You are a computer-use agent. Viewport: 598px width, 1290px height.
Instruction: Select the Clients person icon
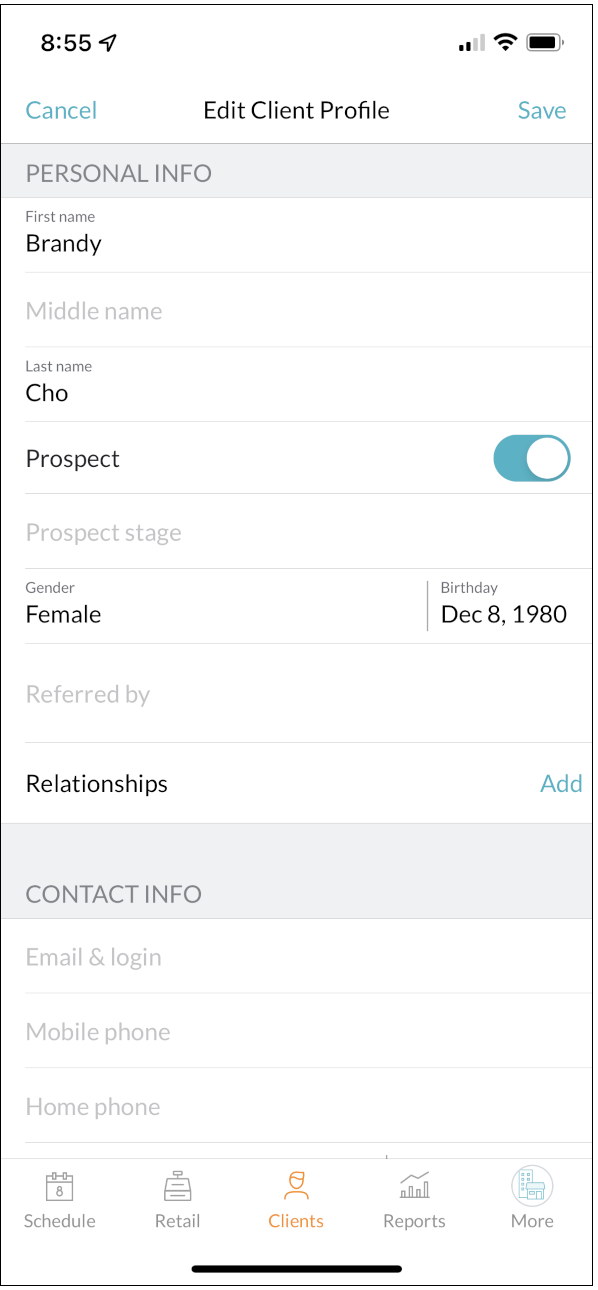[295, 1185]
